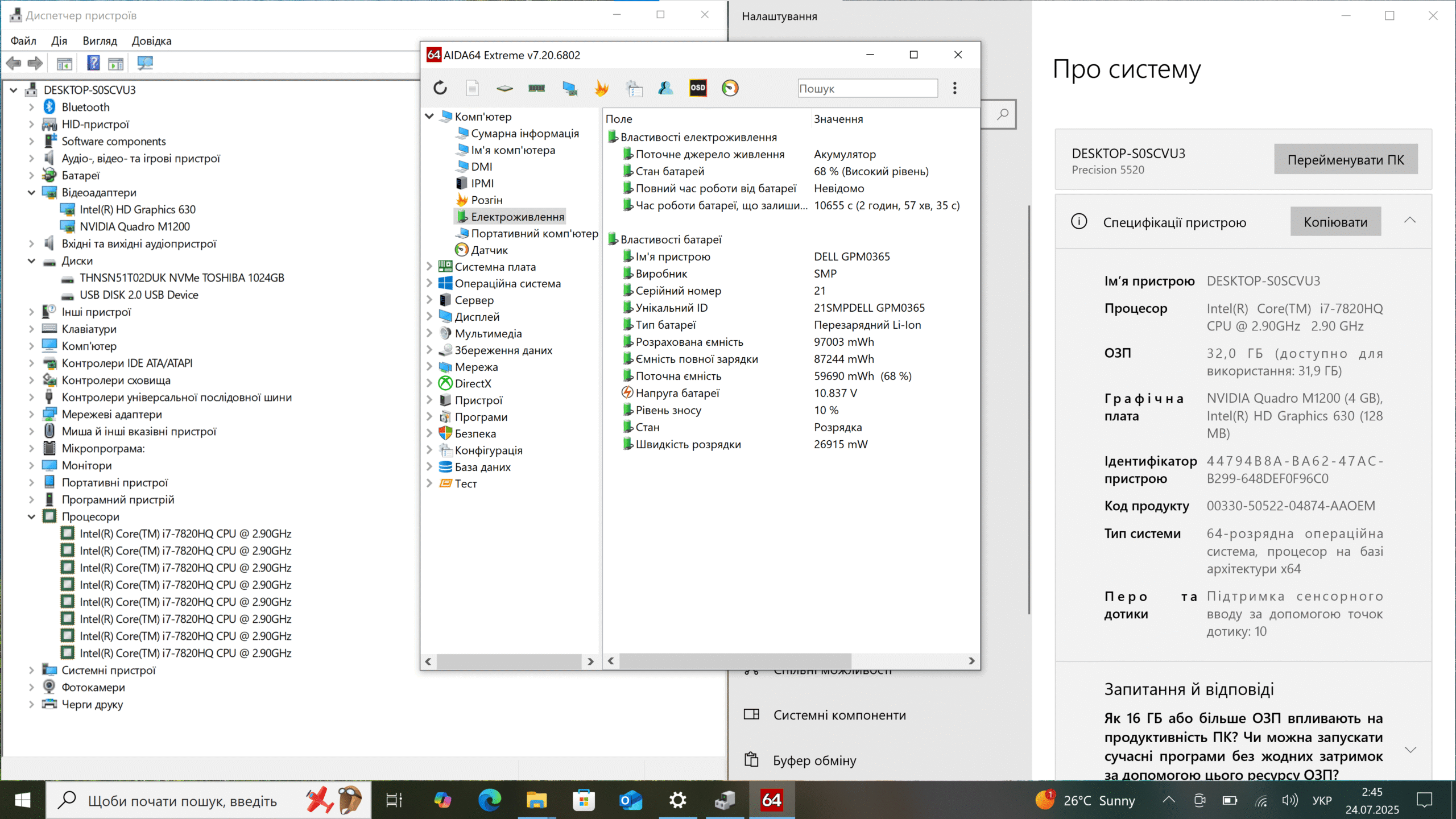1456x819 pixels.
Task: Select THNSN51T02DUK NVMe TOSHIBA disk entry
Action: [x=181, y=278]
